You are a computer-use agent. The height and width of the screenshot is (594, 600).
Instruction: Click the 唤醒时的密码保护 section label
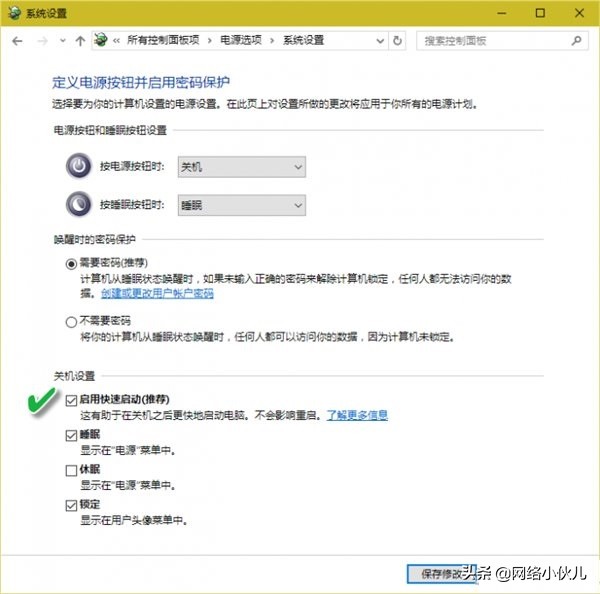pyautogui.click(x=95, y=240)
